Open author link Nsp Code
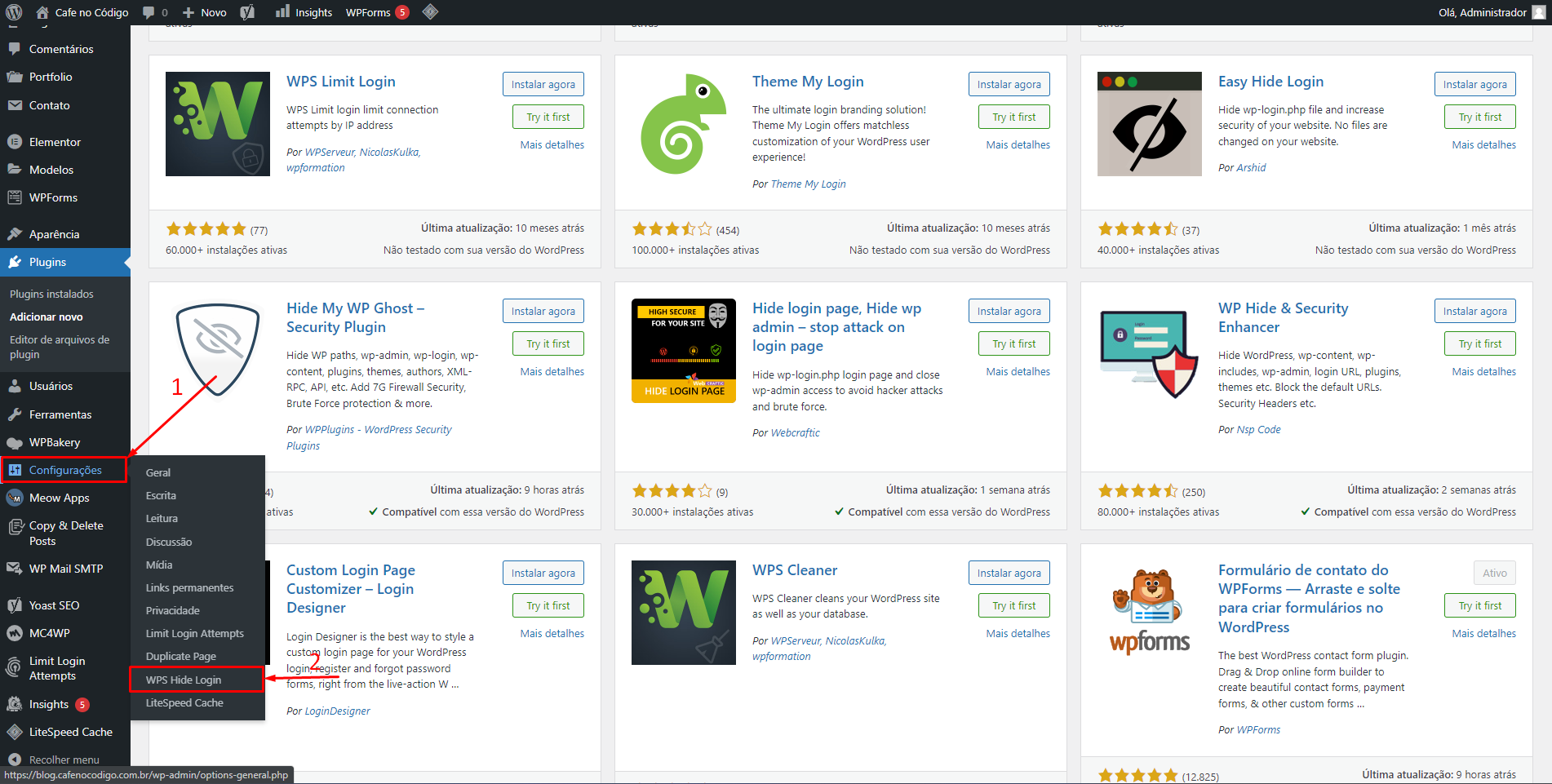Screen dimensions: 1552x784 (x=1259, y=429)
